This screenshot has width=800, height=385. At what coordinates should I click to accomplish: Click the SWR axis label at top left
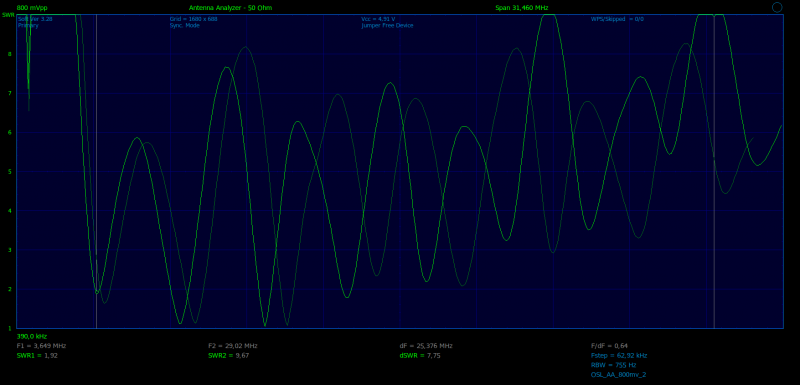pos(8,15)
